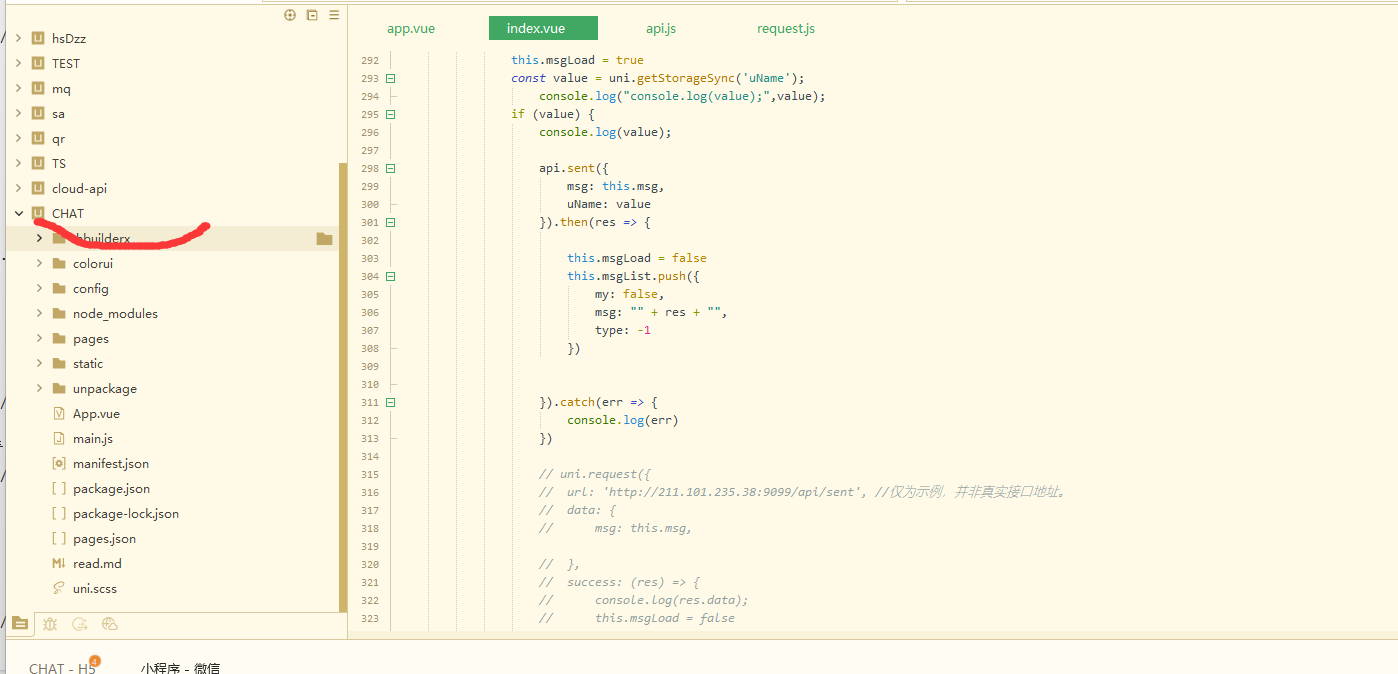Viewport: 1398px width, 674px height.
Task: Open the cloud globe icon panel
Action: (x=110, y=624)
